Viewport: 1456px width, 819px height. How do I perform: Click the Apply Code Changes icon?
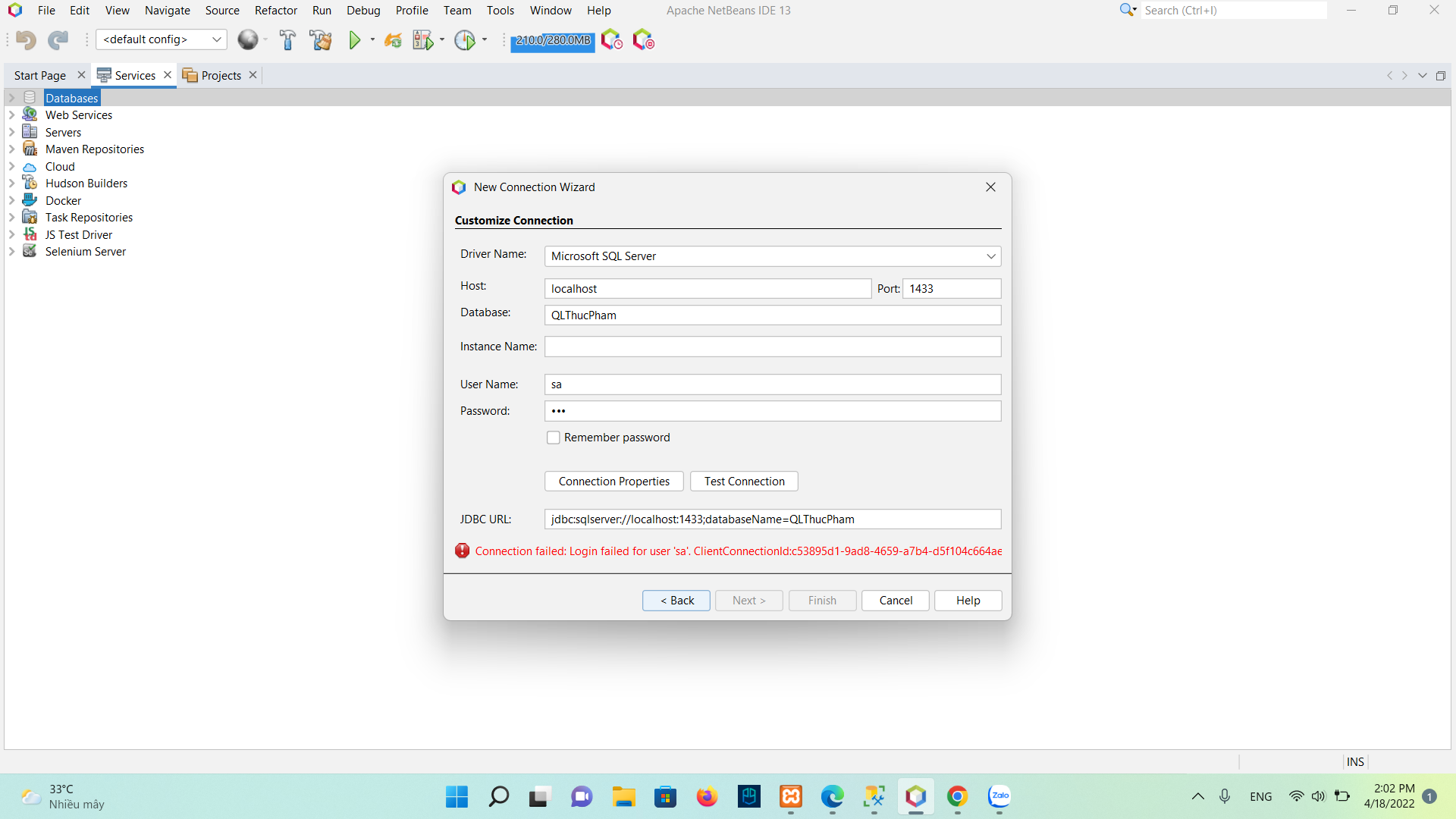pos(393,40)
